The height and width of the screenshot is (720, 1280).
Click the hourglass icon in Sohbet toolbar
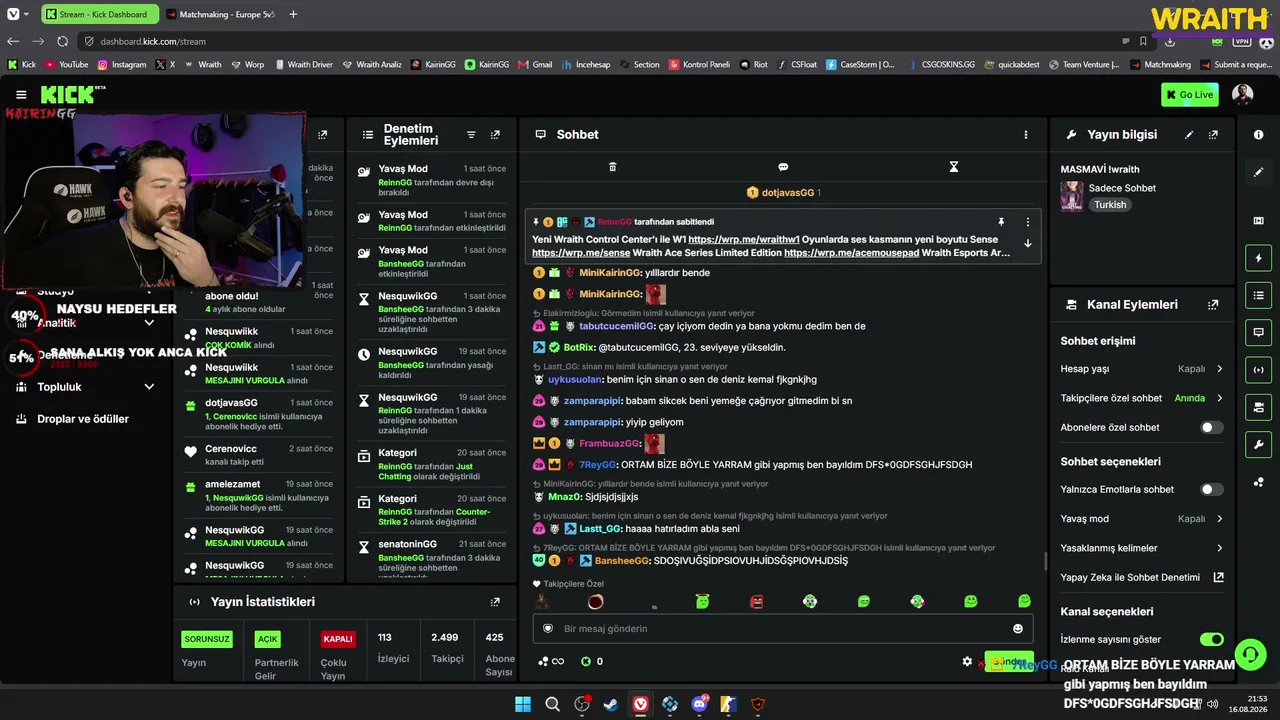click(x=954, y=167)
